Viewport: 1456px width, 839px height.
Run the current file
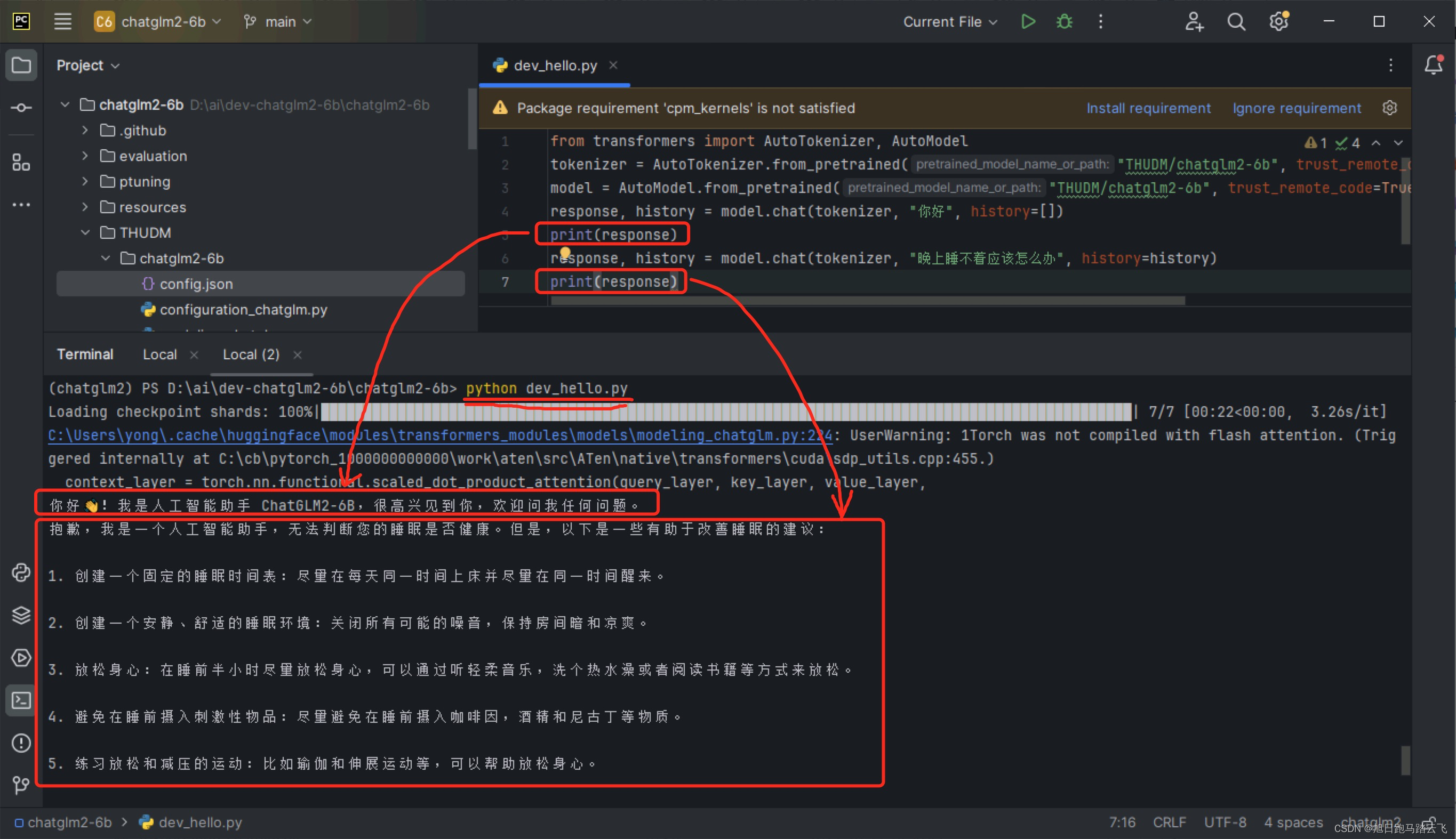(1028, 22)
